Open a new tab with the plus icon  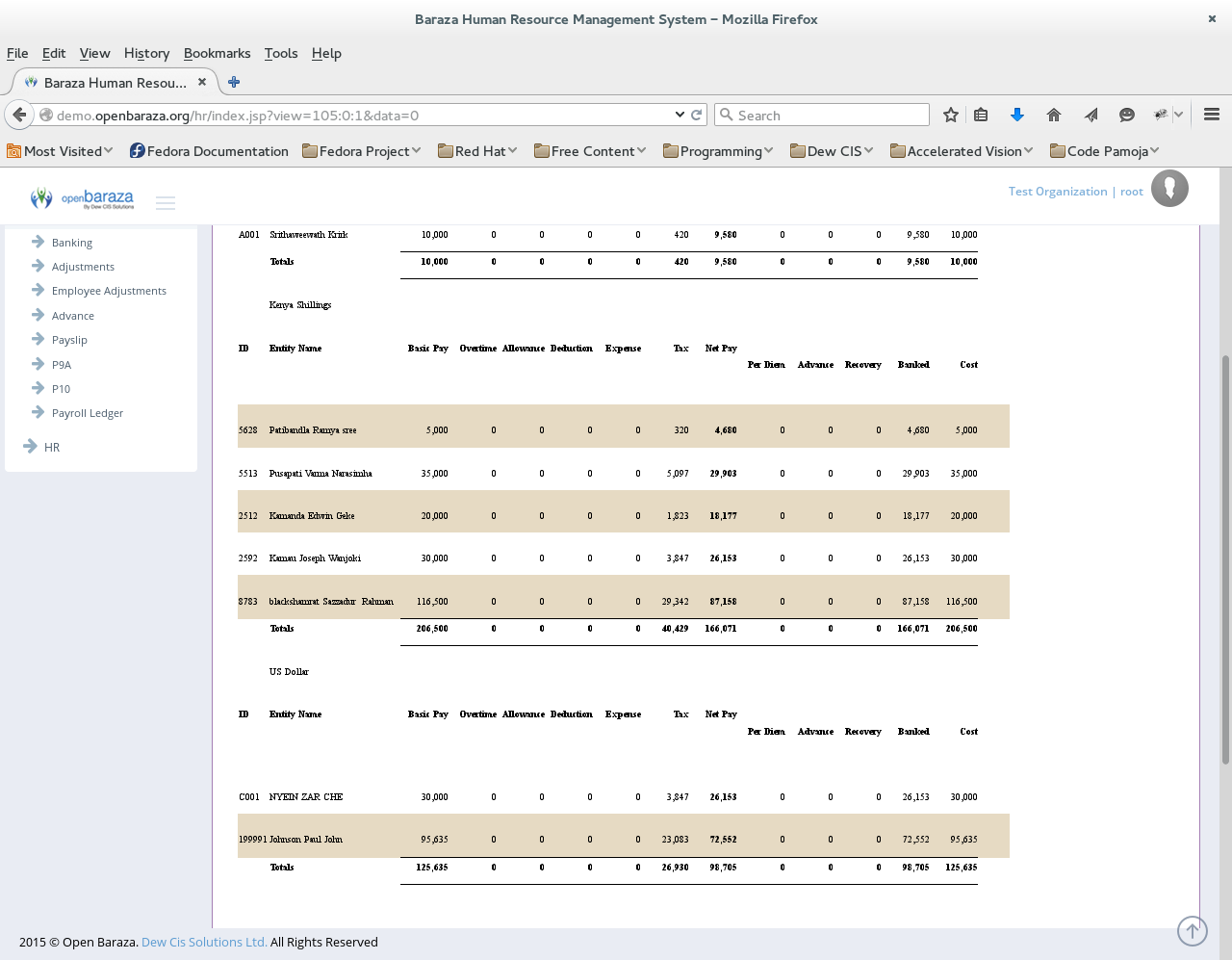(234, 82)
